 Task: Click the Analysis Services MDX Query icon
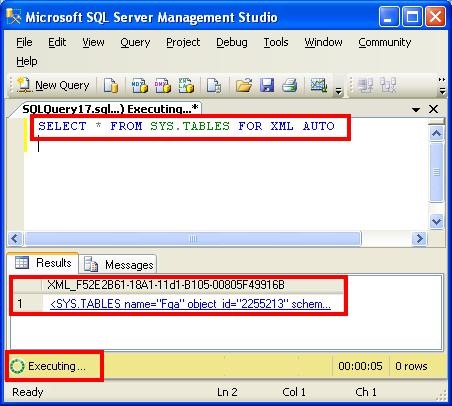click(139, 85)
